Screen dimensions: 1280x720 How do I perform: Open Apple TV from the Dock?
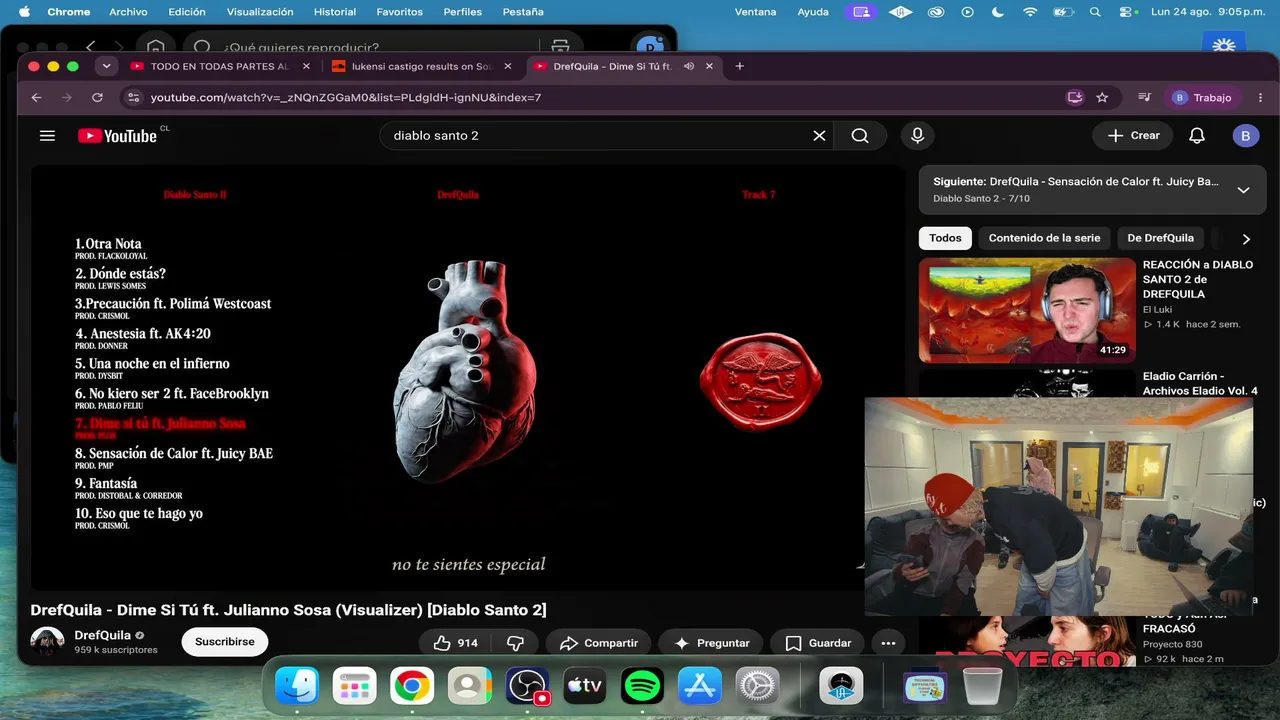pos(584,686)
